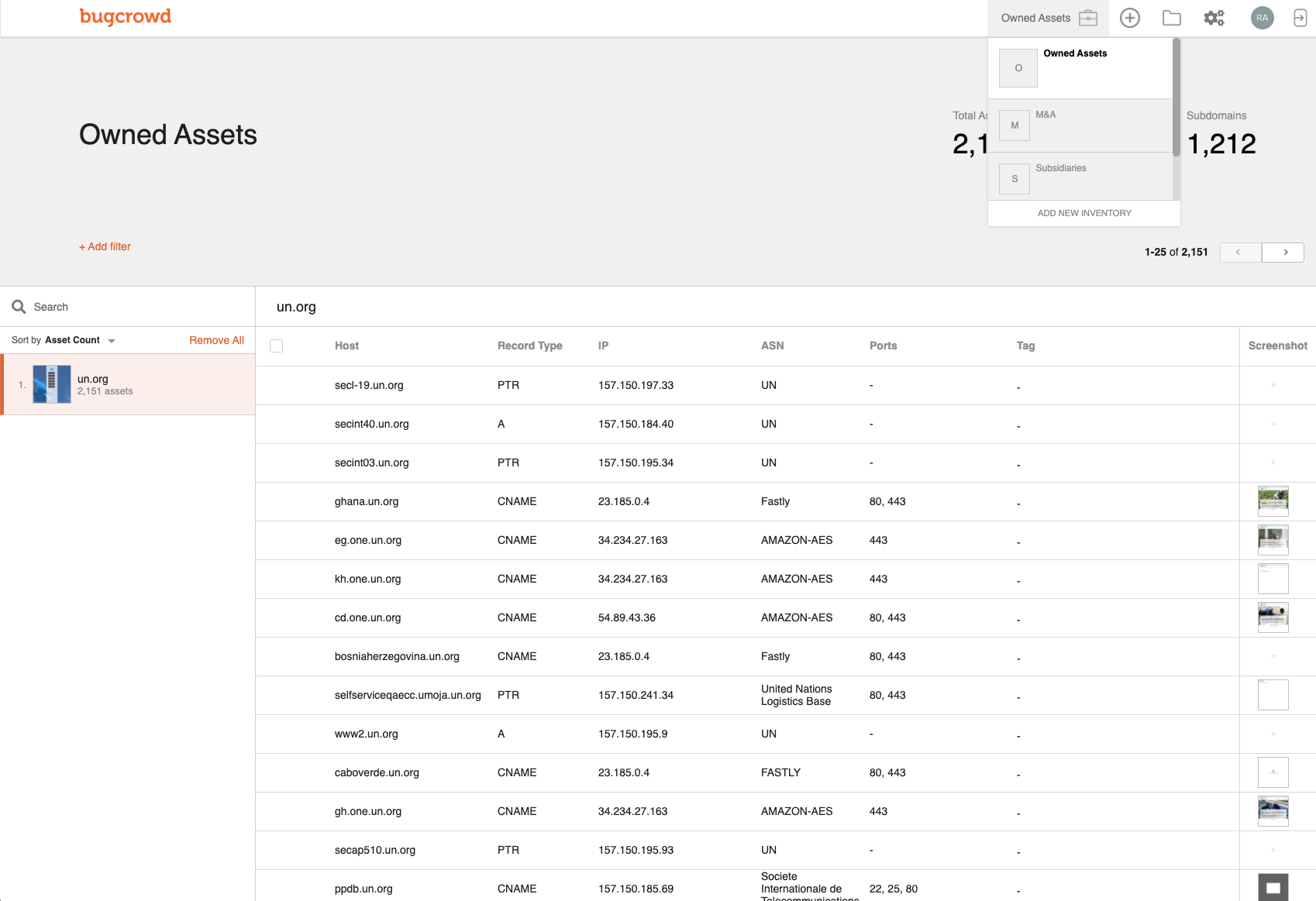1316x901 pixels.
Task: Sort by Record Type column header
Action: pos(530,346)
